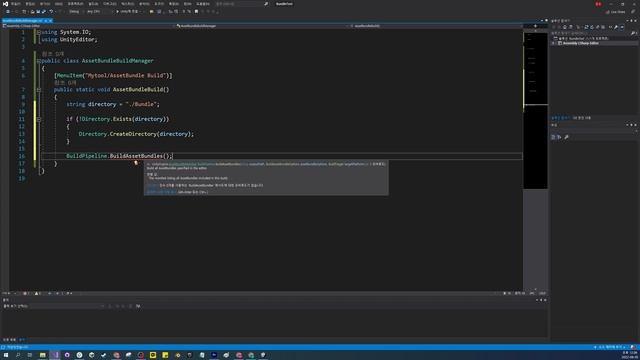Open the Debug configuration dropdown
This screenshot has width=640, height=360.
point(76,11)
